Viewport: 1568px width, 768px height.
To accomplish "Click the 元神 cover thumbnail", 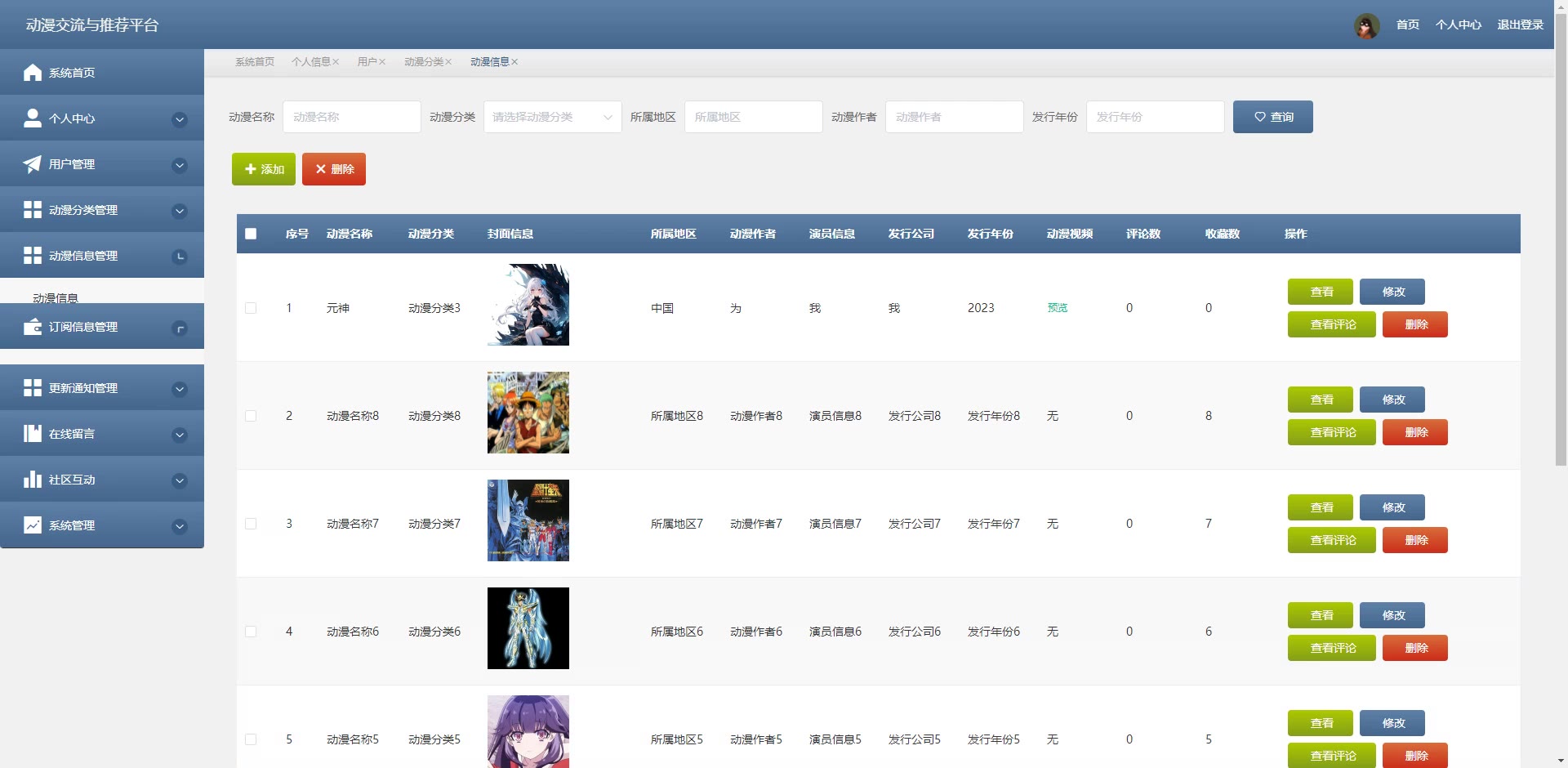I will (528, 305).
